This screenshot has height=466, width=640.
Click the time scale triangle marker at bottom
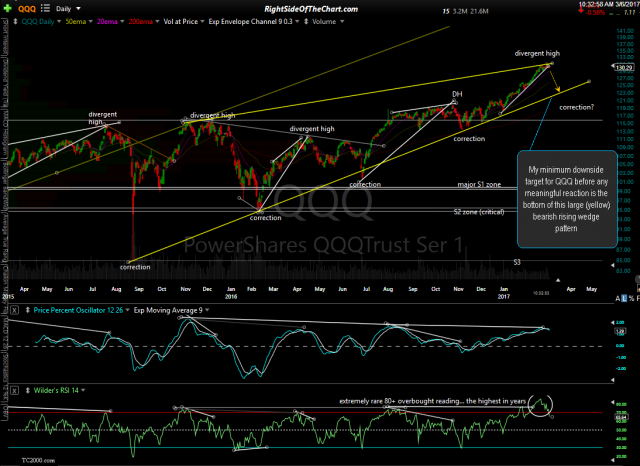(x=558, y=280)
